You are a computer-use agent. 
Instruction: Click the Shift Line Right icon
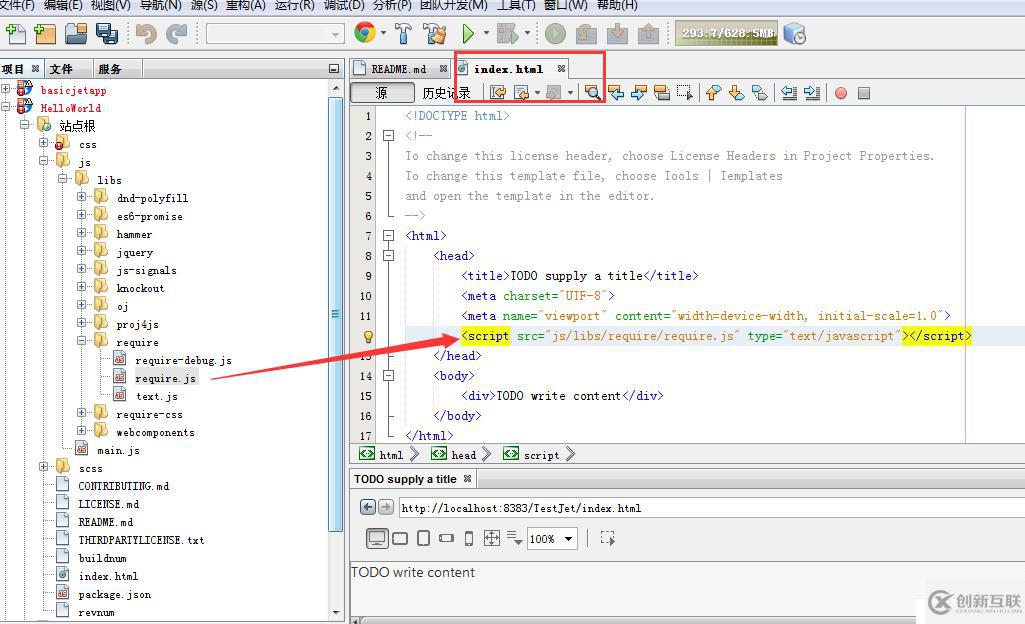coord(812,93)
